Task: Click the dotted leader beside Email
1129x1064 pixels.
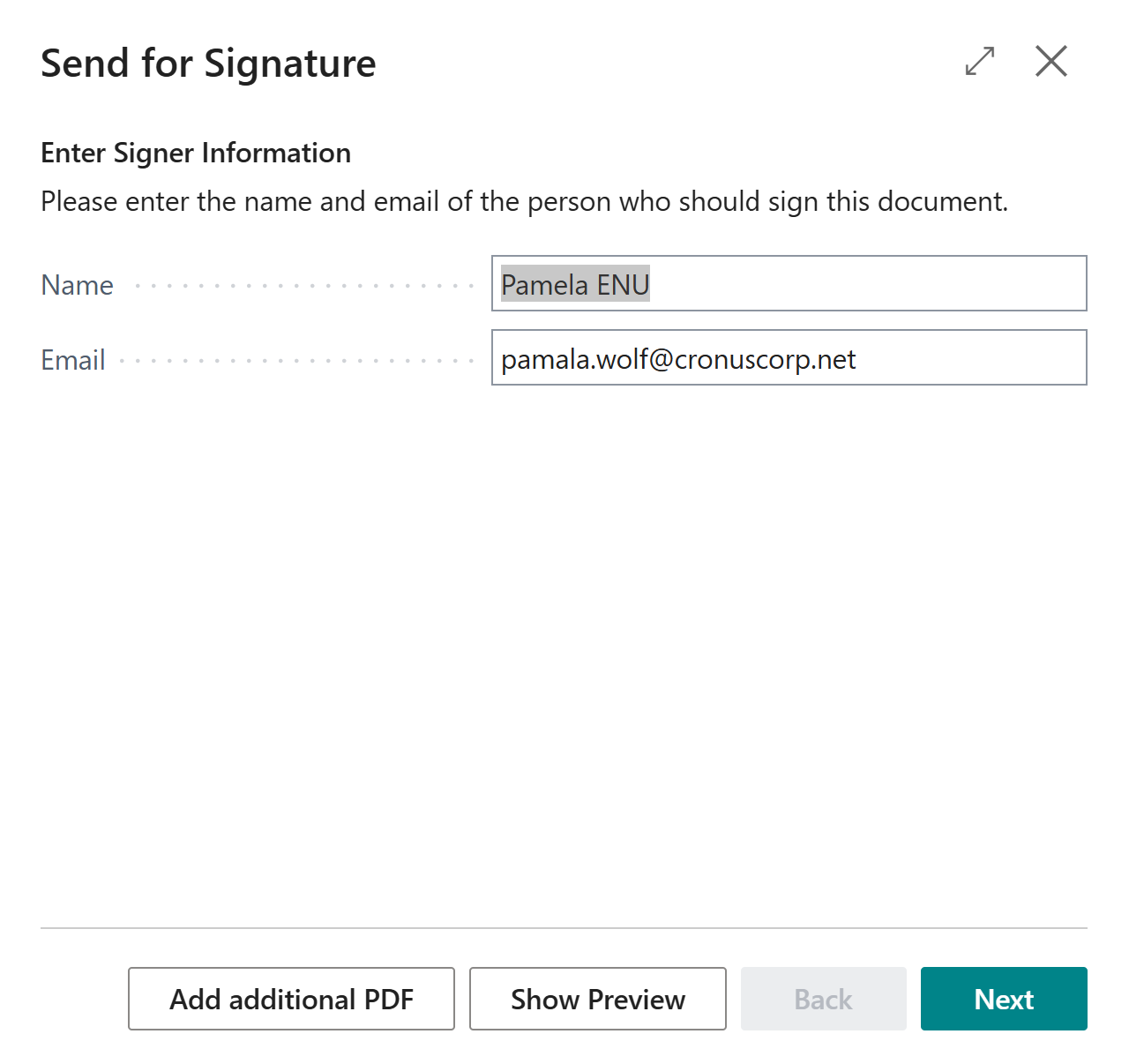Action: click(297, 361)
